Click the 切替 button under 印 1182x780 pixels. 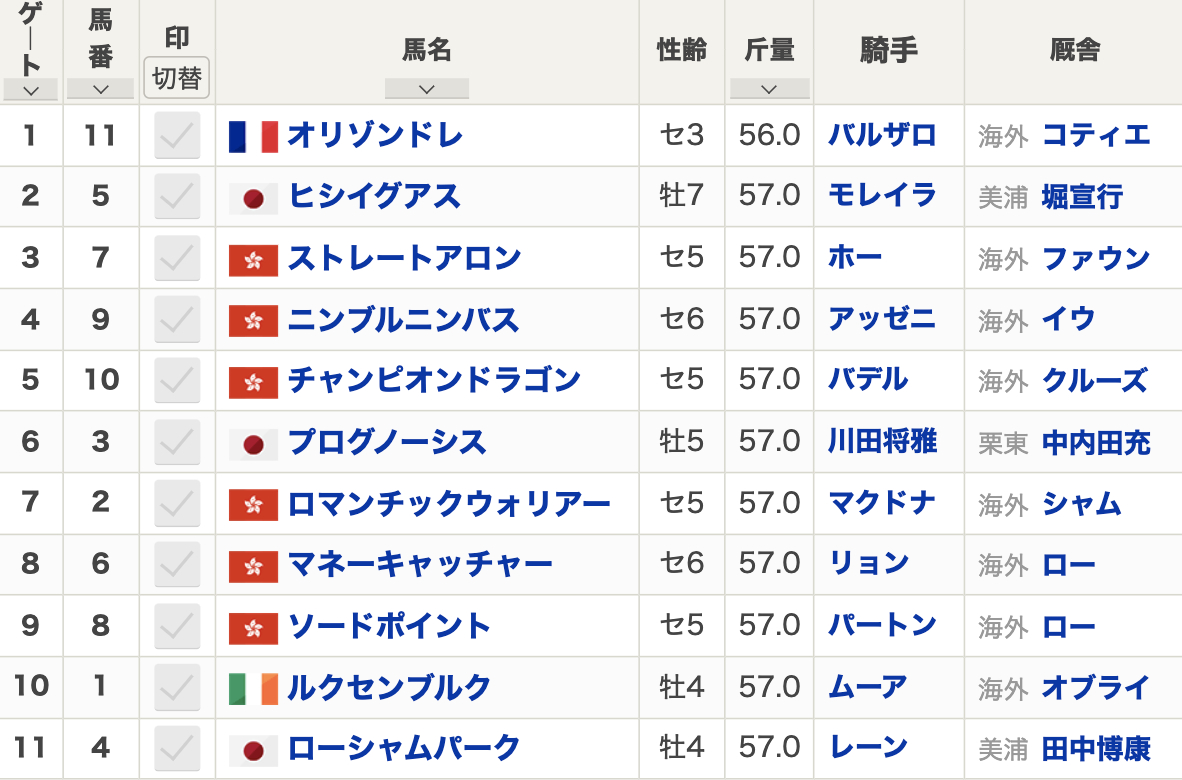click(x=176, y=78)
